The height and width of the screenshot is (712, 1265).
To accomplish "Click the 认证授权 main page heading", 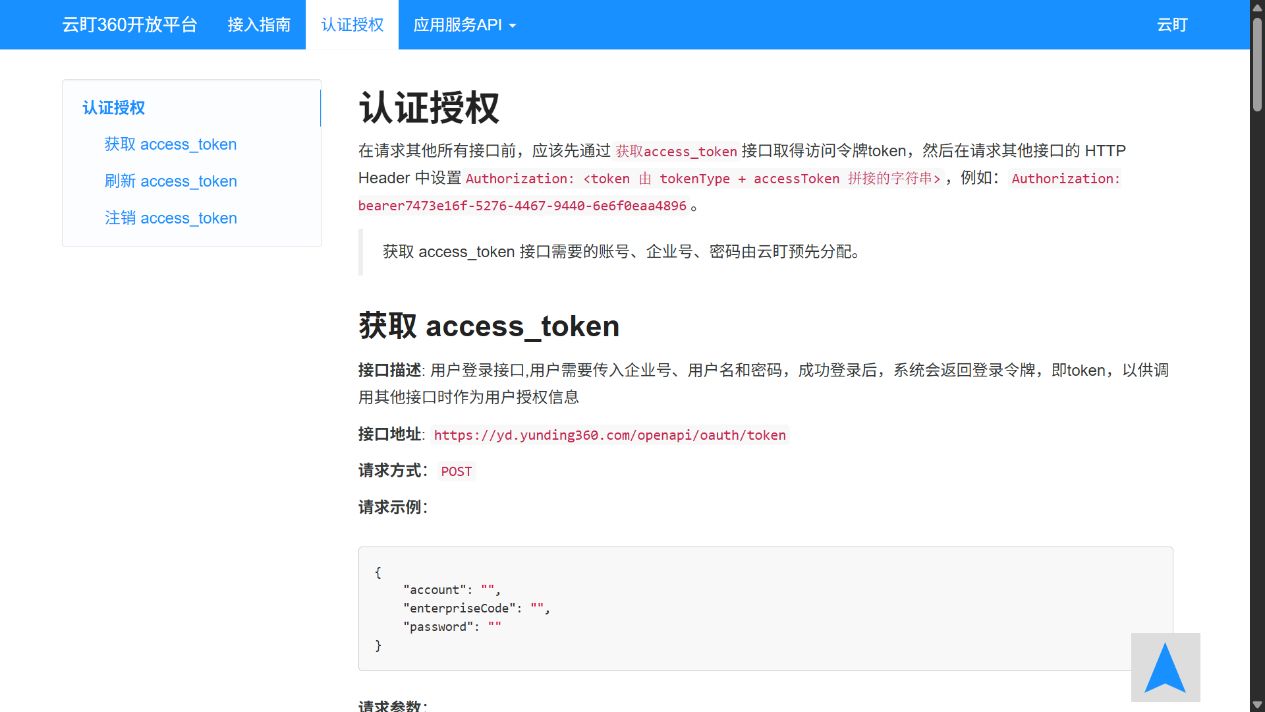I will (429, 108).
